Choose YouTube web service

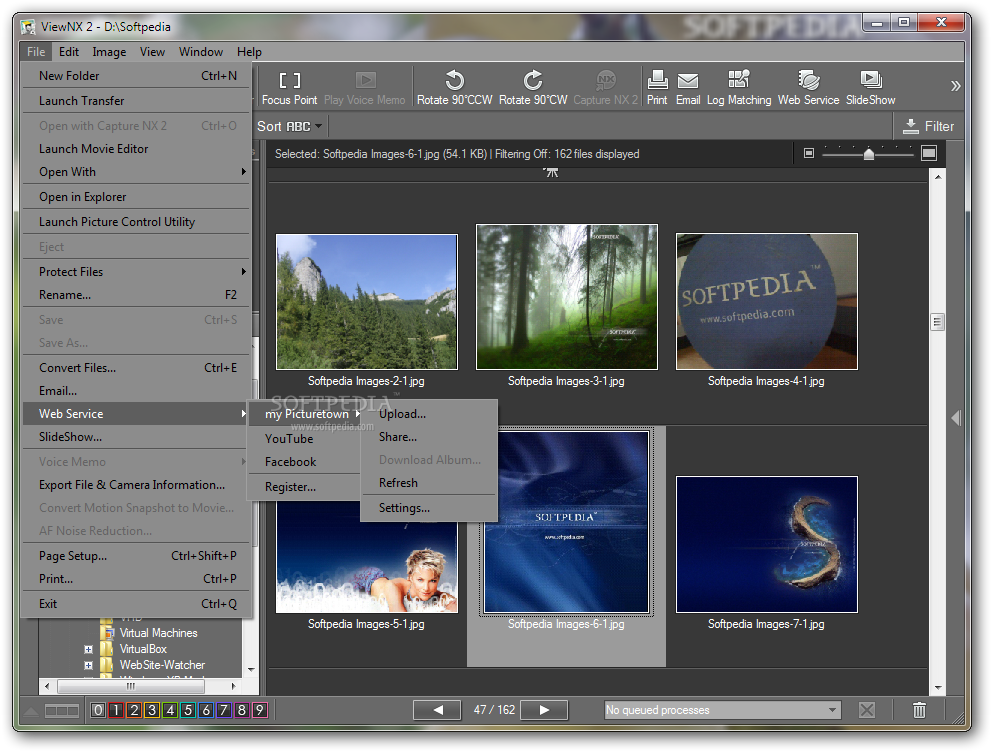[x=304, y=439]
